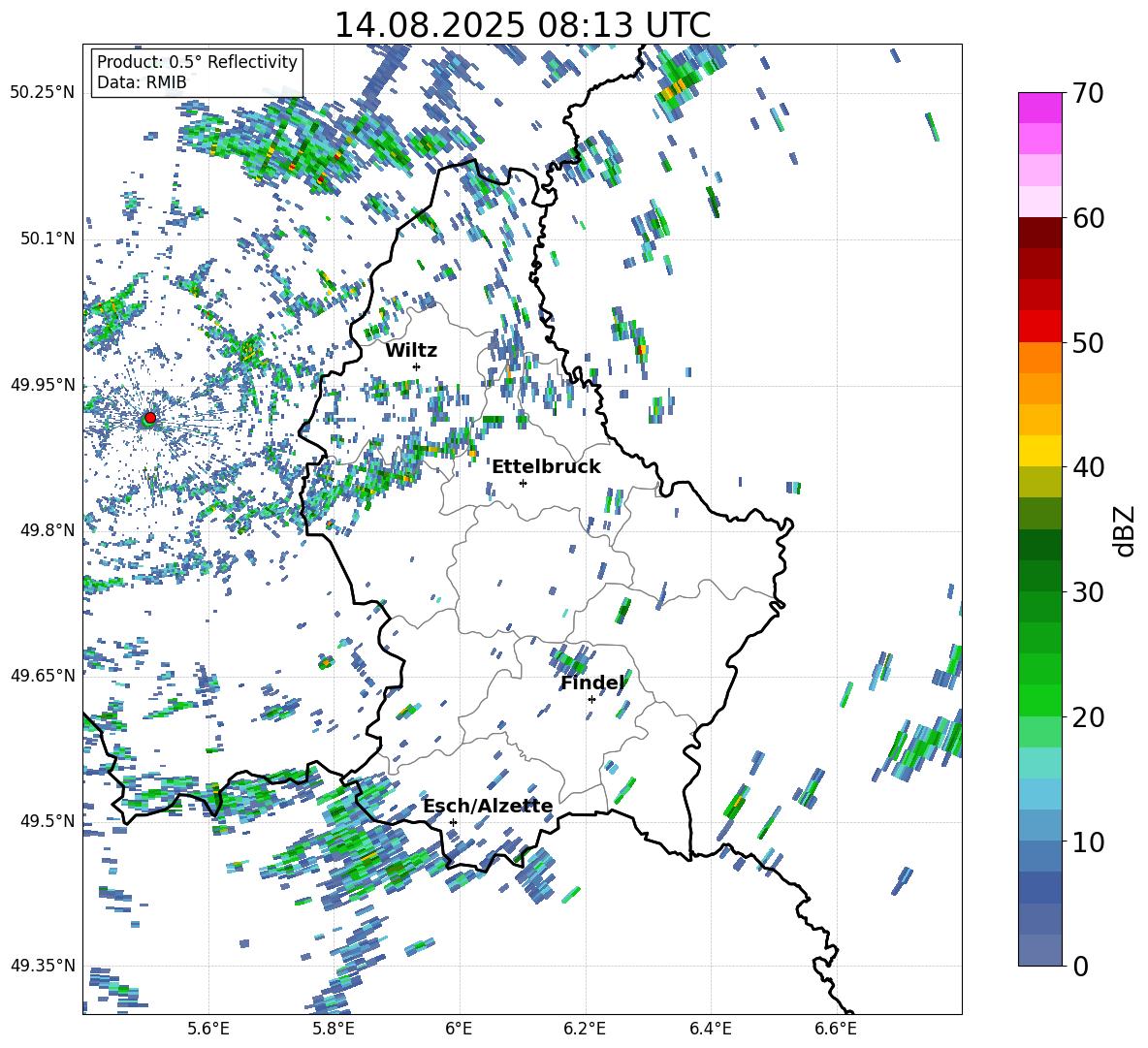Click the 70 tick label on colorbar
The image size is (1148, 1048).
click(1087, 94)
